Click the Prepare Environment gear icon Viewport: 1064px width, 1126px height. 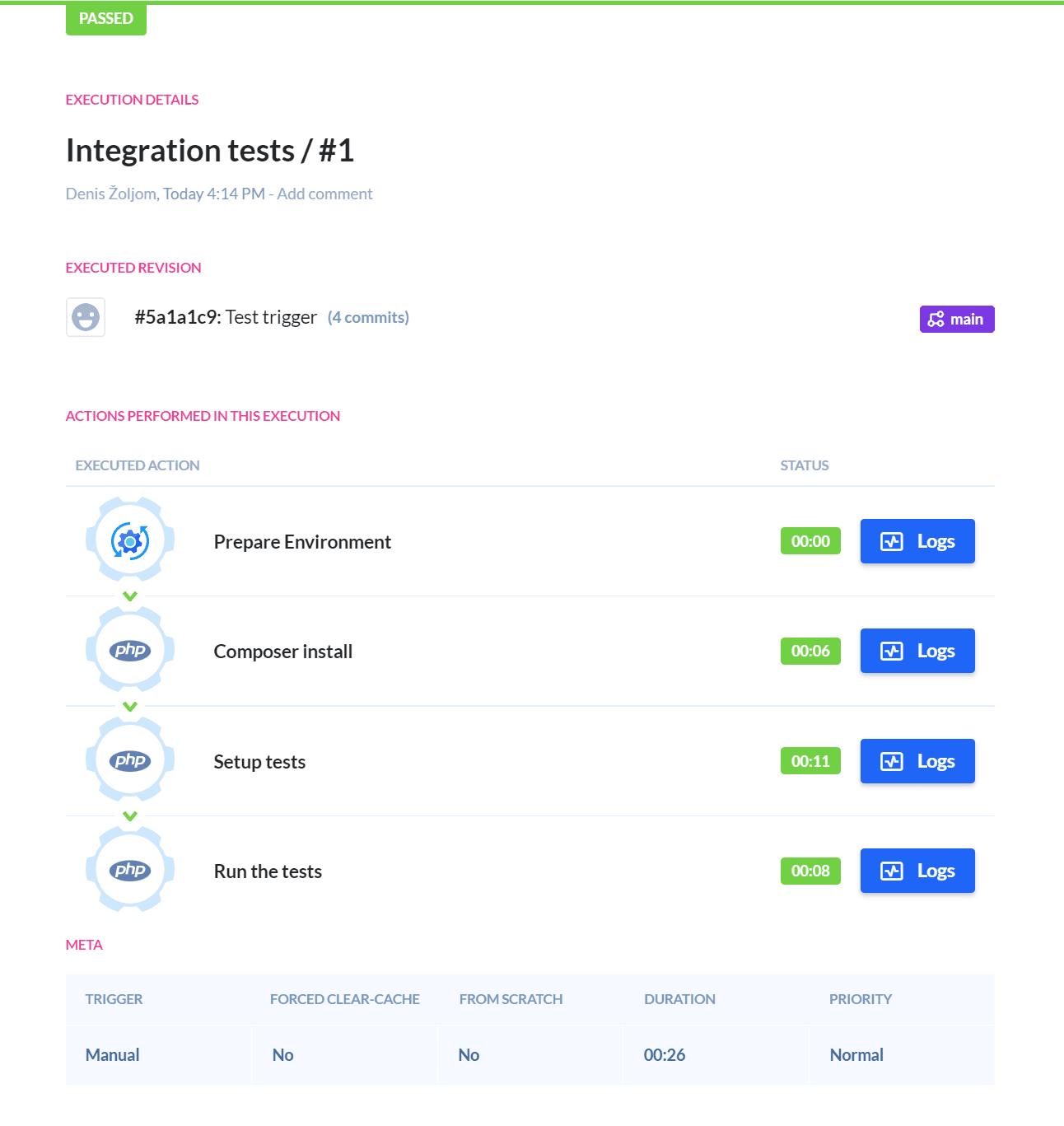pos(130,541)
